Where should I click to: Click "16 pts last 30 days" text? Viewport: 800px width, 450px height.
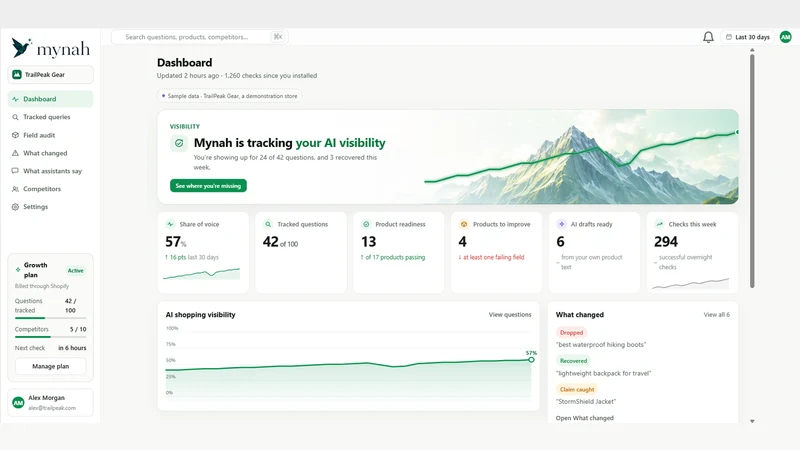(192, 257)
